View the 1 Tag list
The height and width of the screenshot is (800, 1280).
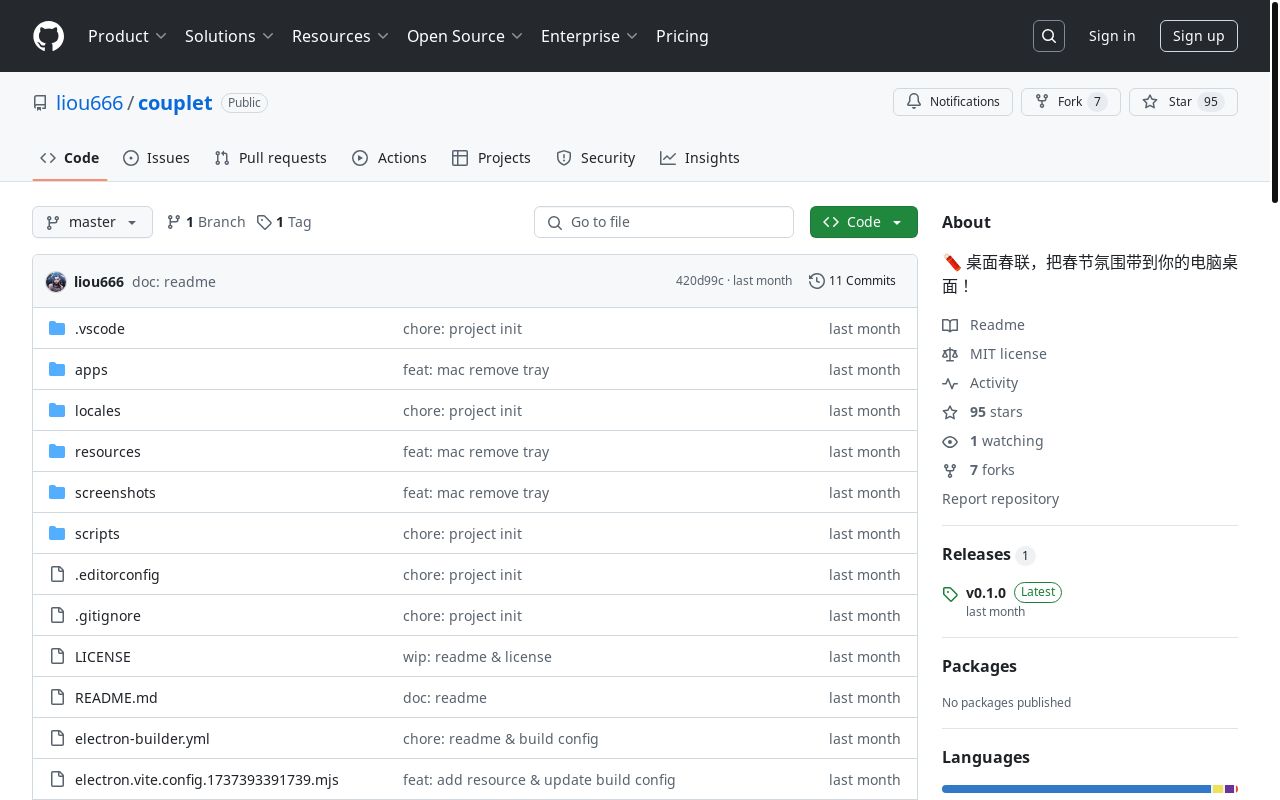284,222
